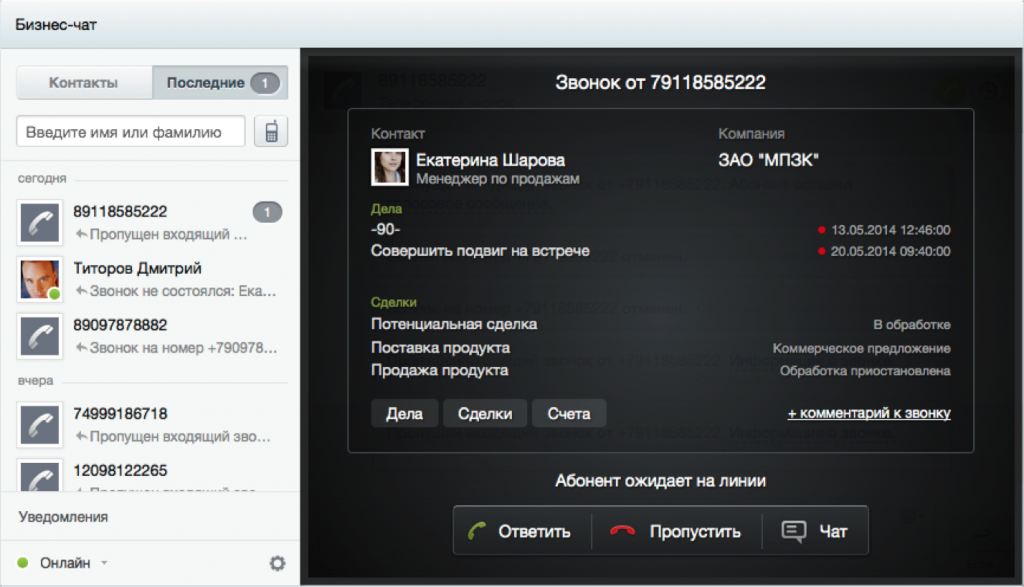
Task: Click Титоров Дмитрий's avatar photo
Action: pos(41,279)
